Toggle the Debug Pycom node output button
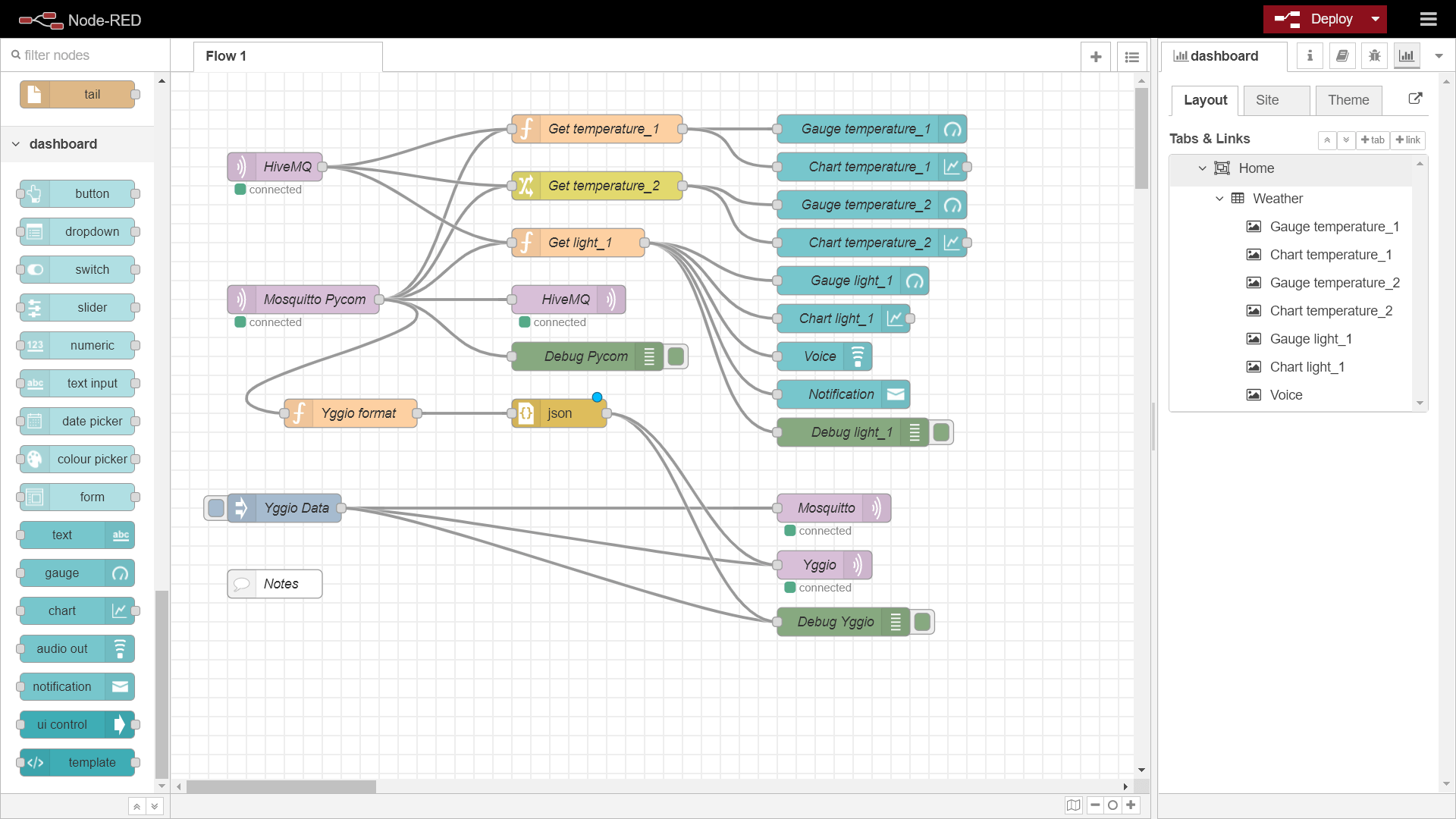 676,356
